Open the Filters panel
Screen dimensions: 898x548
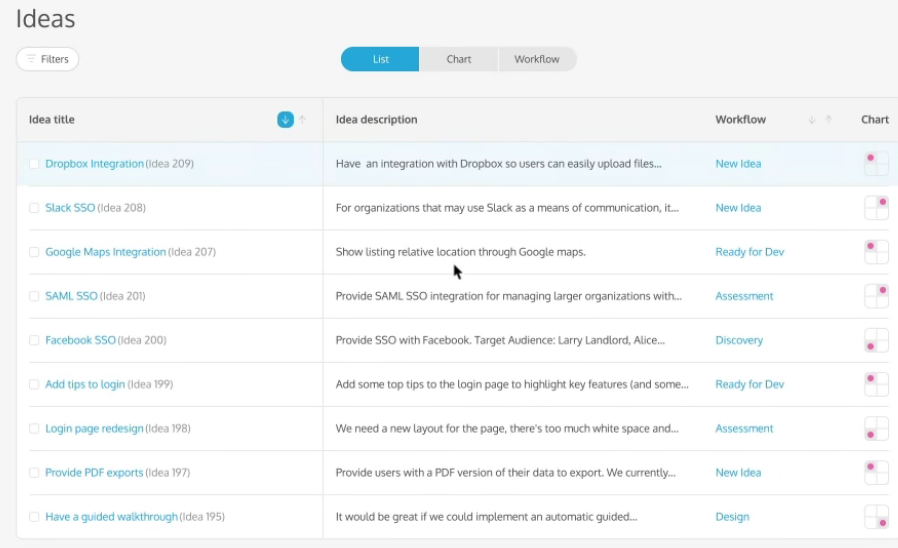coord(48,59)
